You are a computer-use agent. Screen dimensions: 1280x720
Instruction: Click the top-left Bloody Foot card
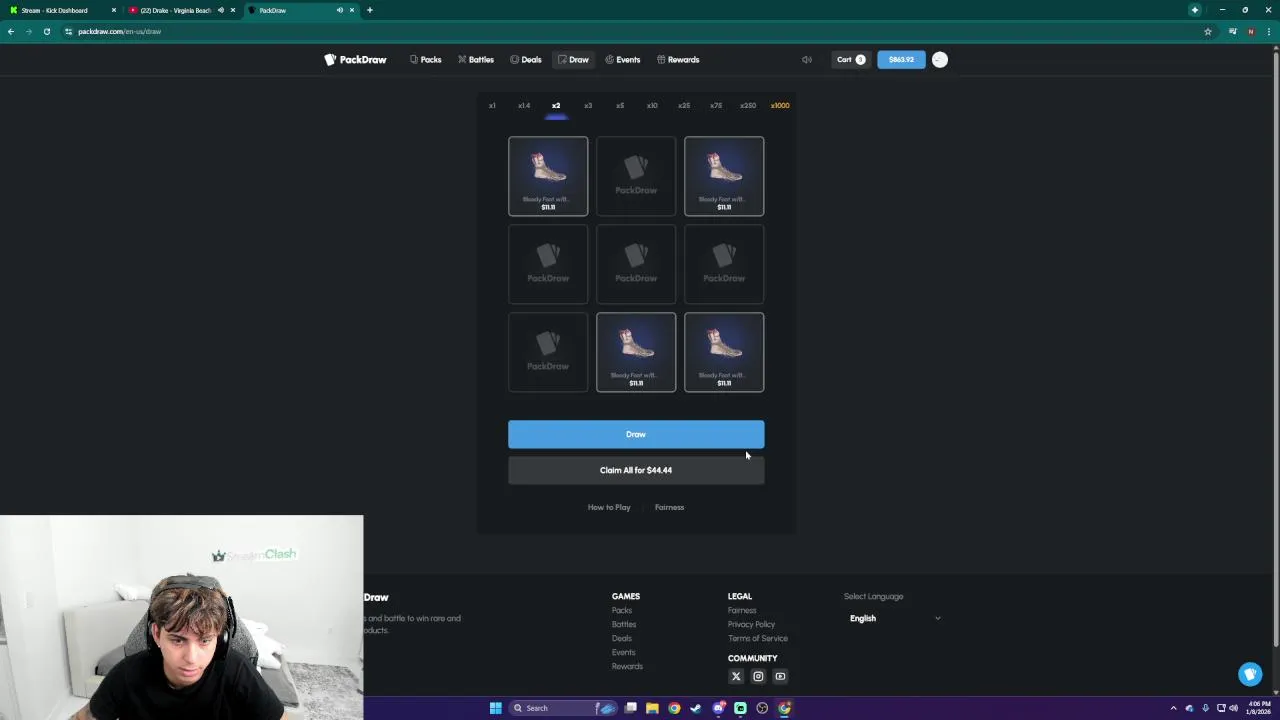click(x=548, y=176)
